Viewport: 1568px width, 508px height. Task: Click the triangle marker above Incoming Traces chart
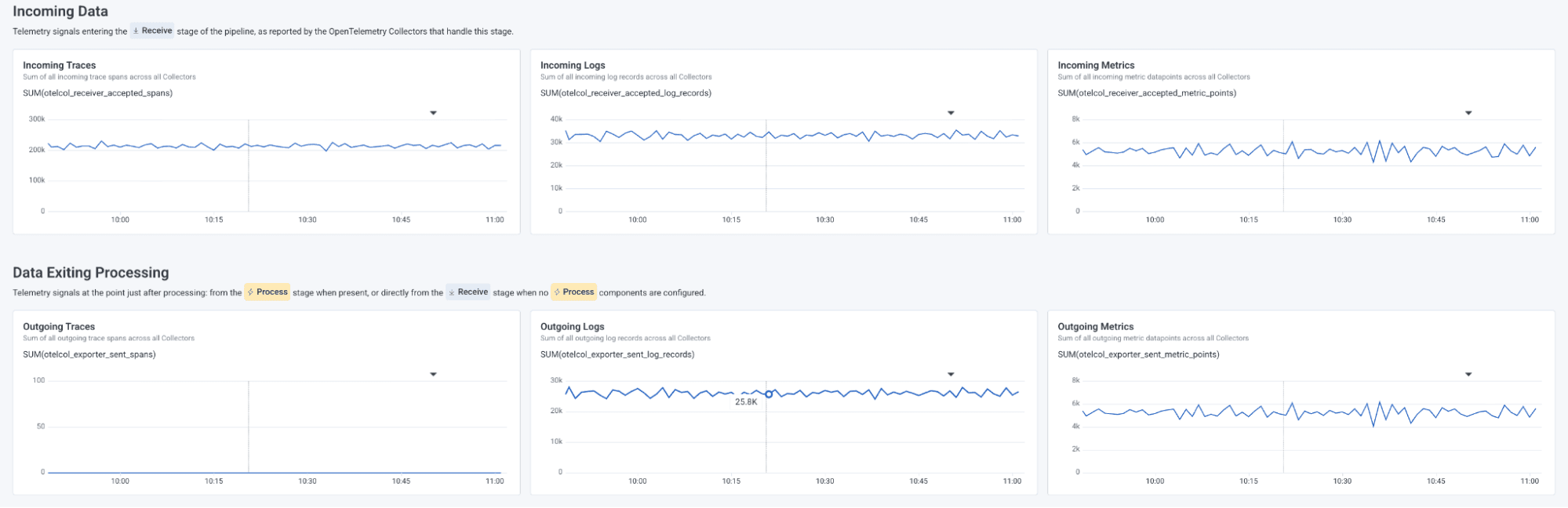point(433,113)
